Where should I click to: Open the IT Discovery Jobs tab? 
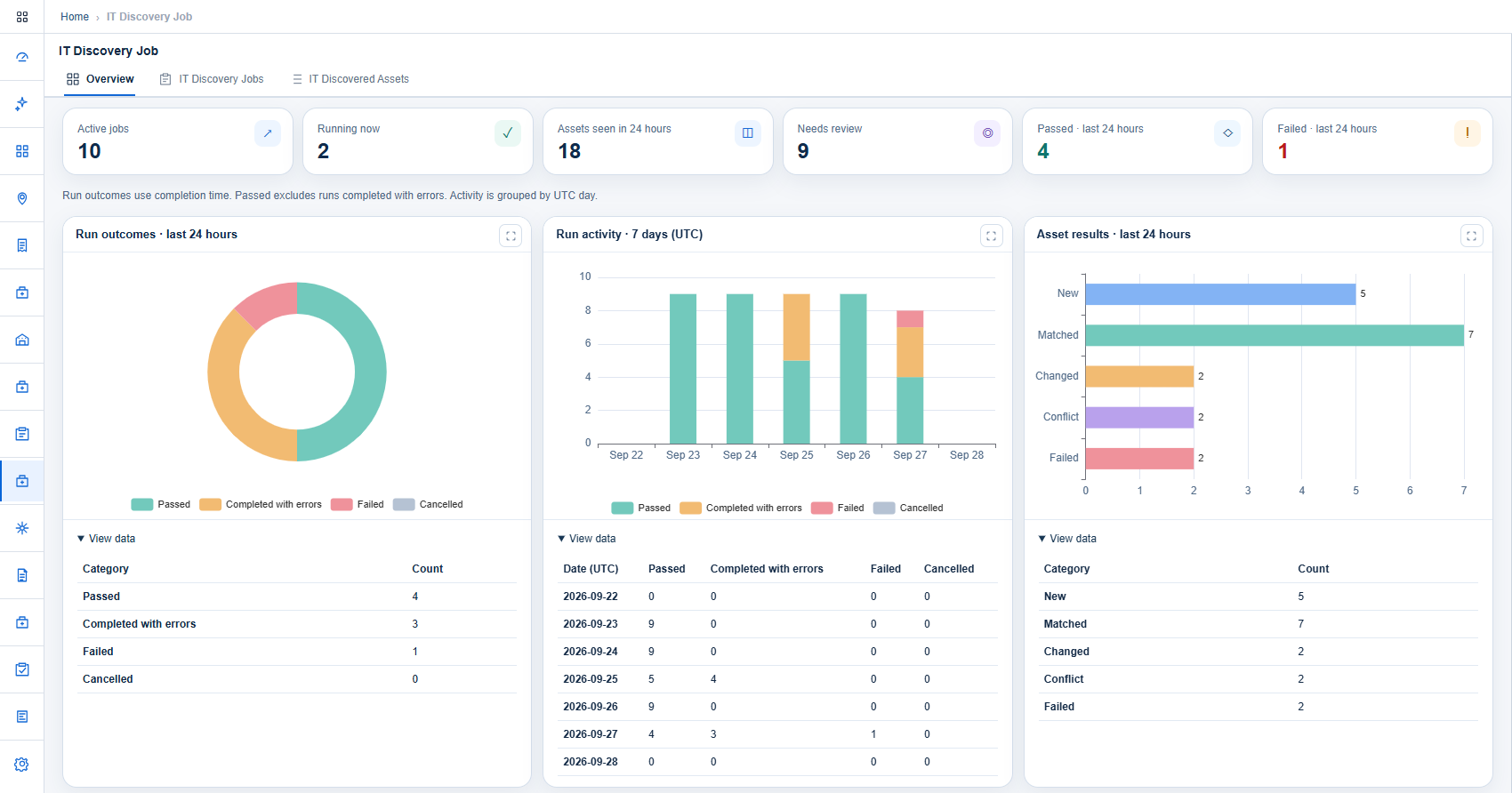point(212,79)
